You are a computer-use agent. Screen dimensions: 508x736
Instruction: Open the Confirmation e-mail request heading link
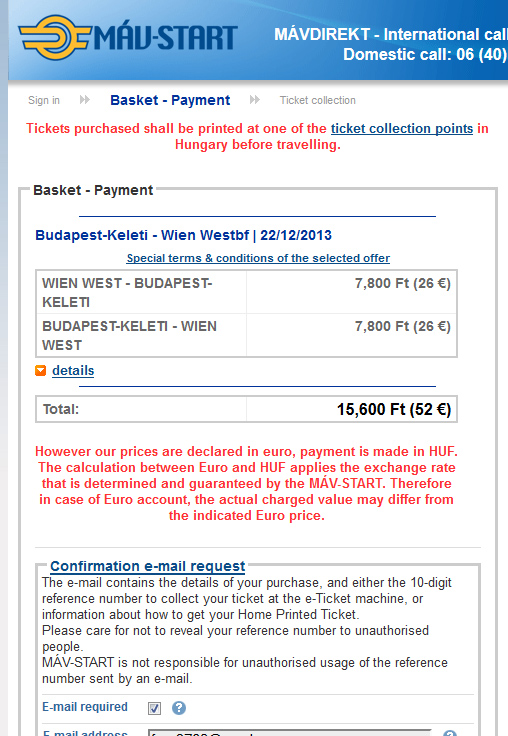(x=147, y=566)
